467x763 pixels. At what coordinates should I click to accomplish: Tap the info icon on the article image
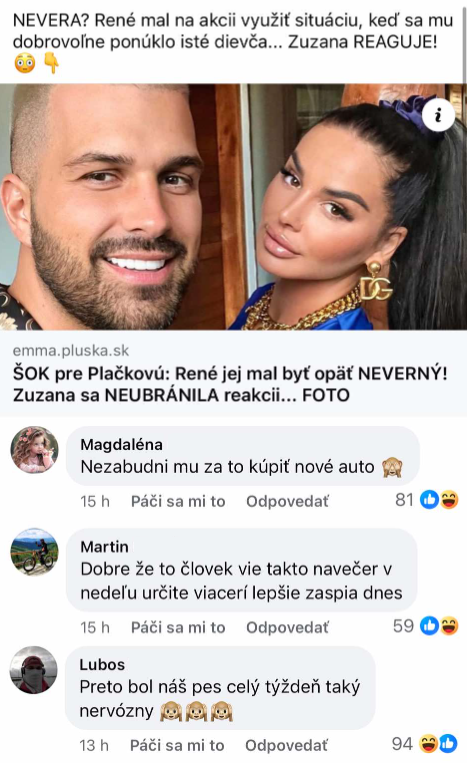[438, 115]
